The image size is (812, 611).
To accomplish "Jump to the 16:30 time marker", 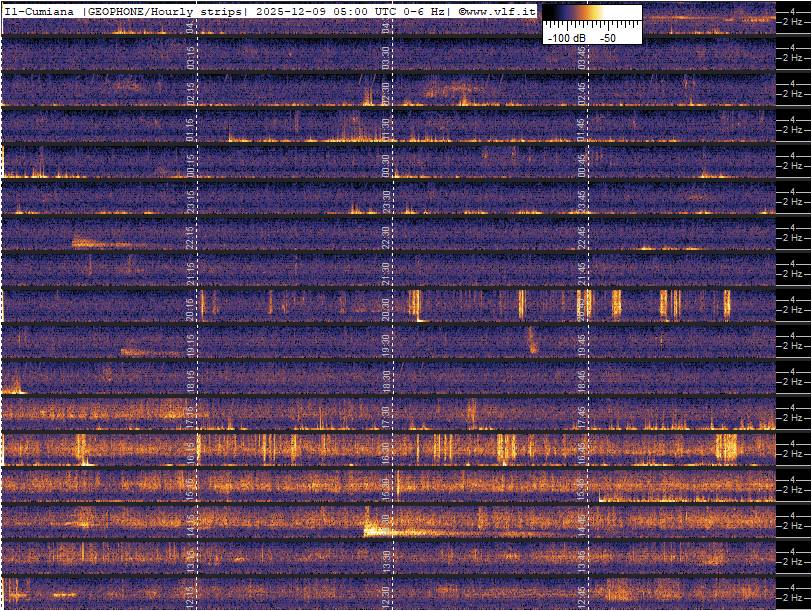I will [x=386, y=452].
